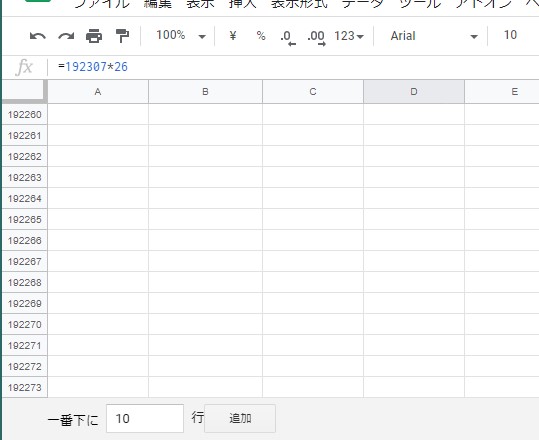The image size is (539, 440).
Task: Open the 挿入 menu
Action: click(x=243, y=3)
